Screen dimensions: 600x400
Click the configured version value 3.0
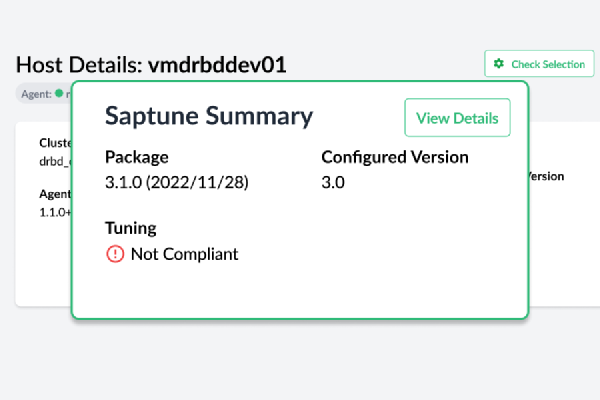pos(333,182)
